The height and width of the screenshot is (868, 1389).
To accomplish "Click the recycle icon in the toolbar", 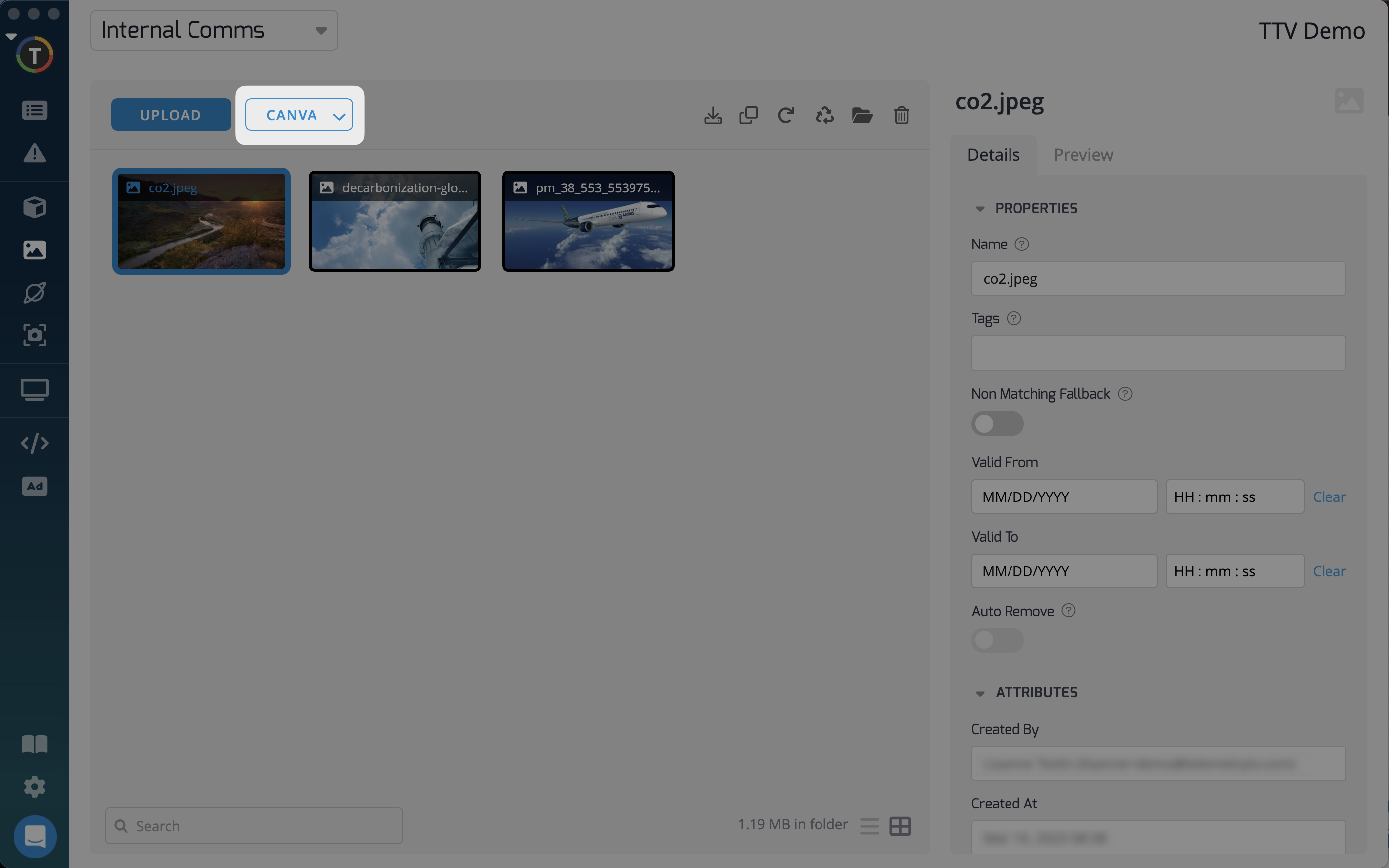I will pyautogui.click(x=825, y=116).
